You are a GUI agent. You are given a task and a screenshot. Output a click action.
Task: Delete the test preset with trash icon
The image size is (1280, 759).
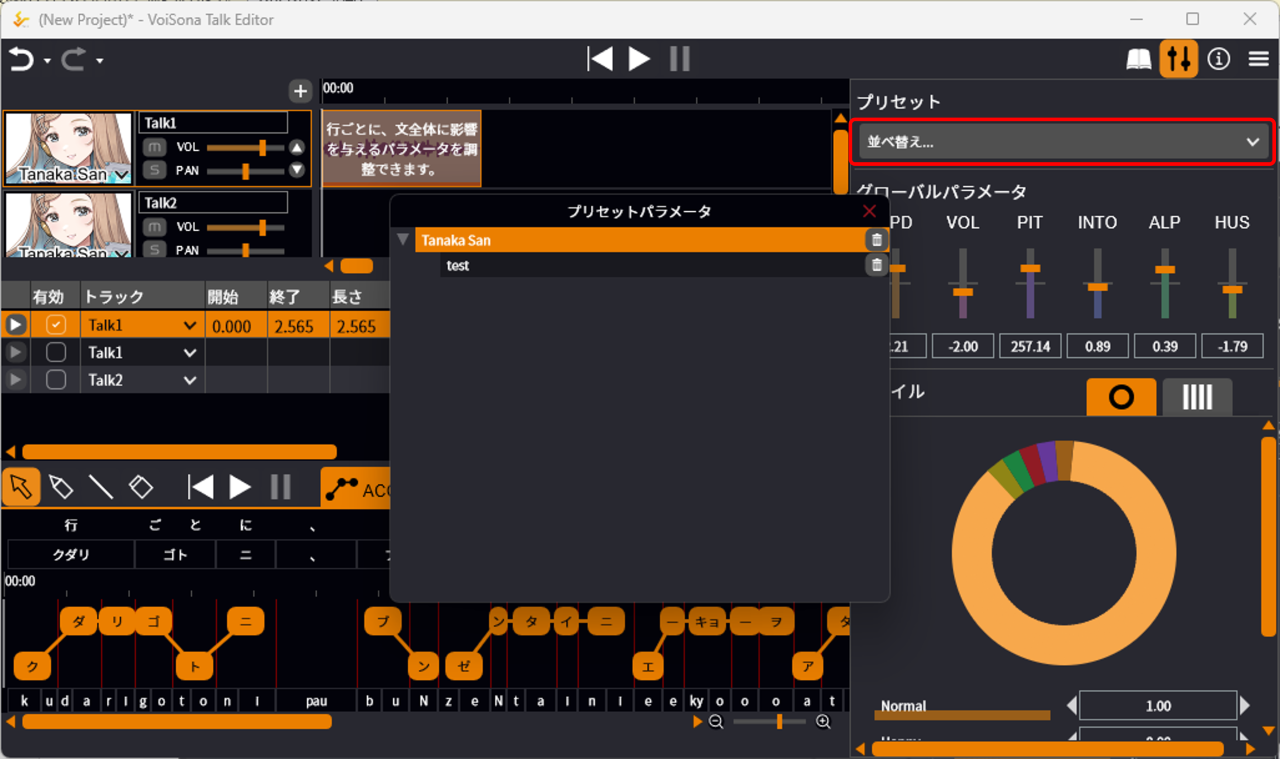(876, 265)
